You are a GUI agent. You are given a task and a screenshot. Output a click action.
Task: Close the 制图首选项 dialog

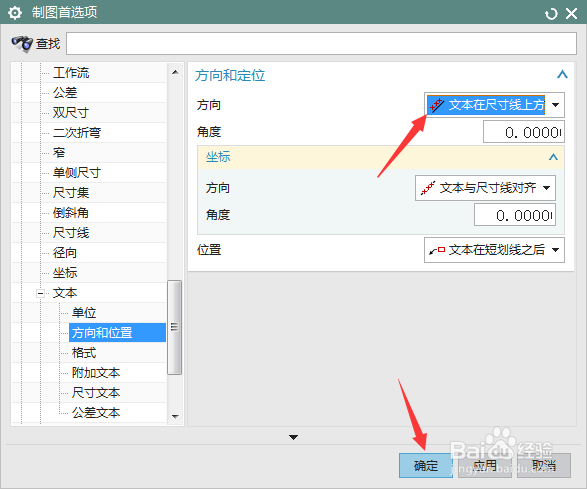tap(572, 14)
